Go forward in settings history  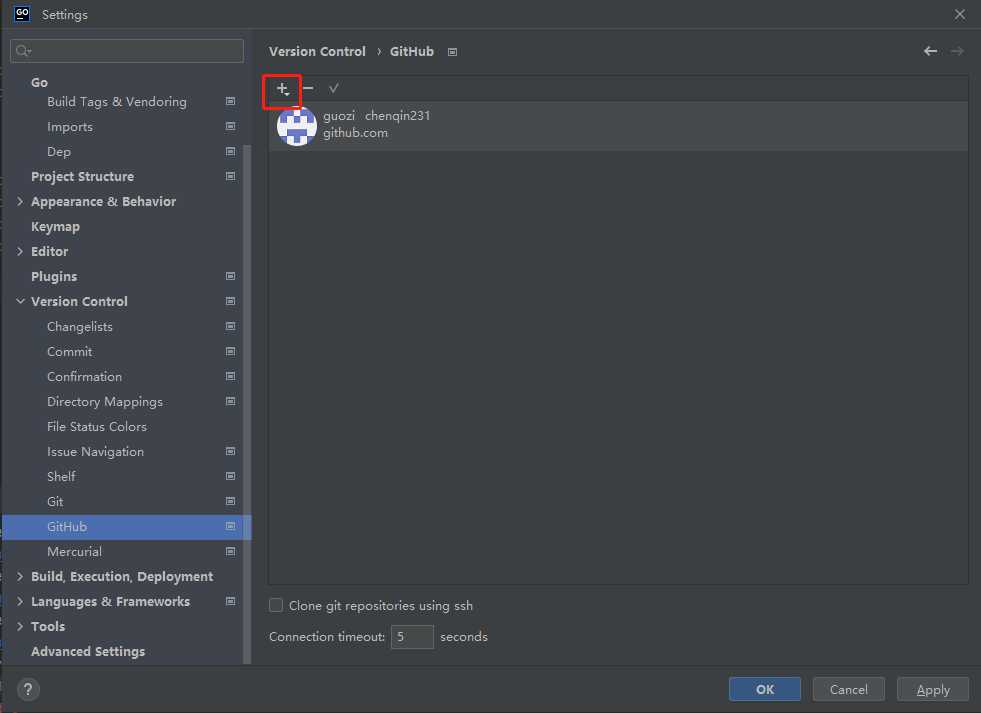(957, 51)
